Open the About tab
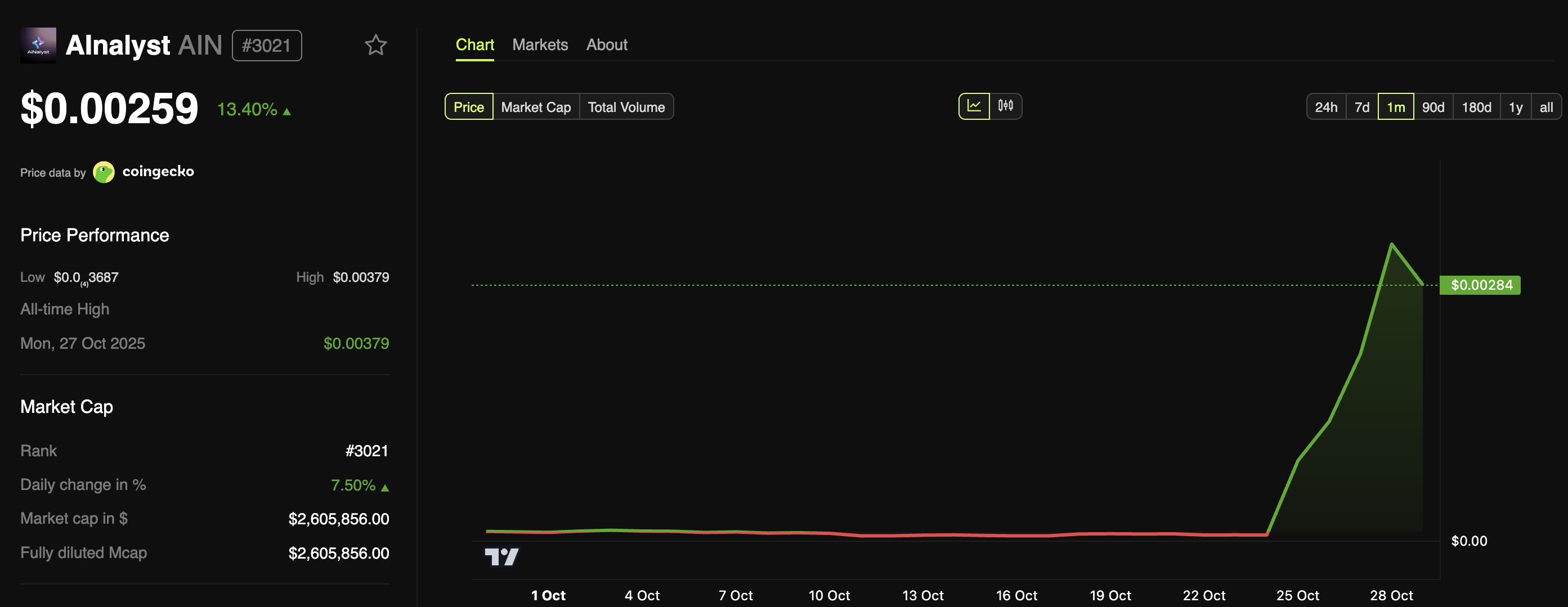This screenshot has height=607, width=1568. [606, 44]
